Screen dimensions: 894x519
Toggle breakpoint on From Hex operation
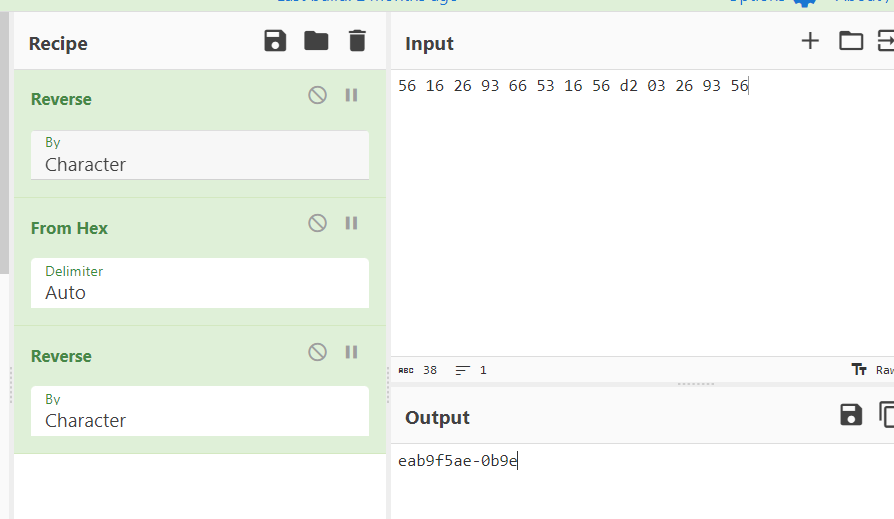(x=351, y=223)
